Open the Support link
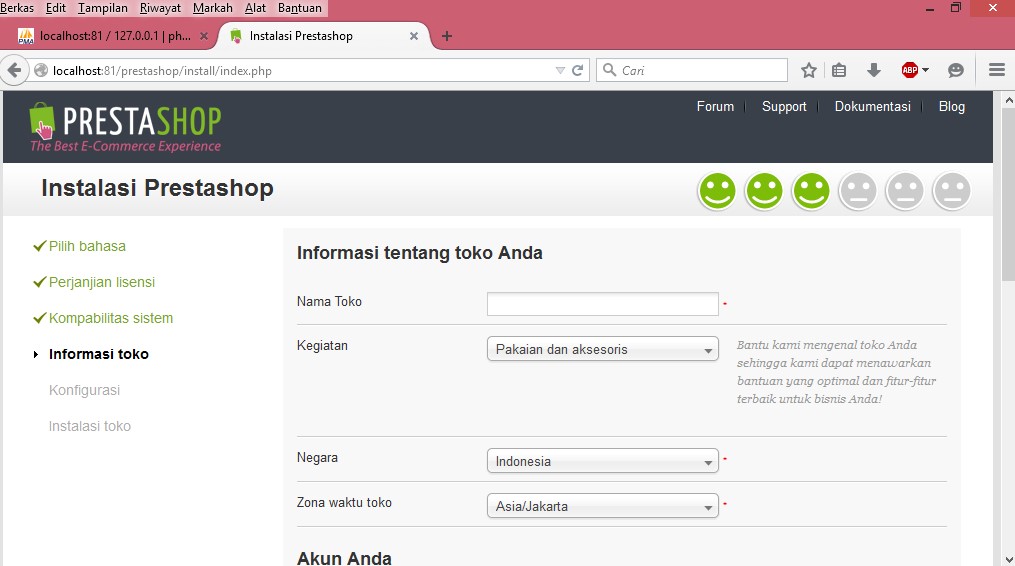1015x566 pixels. [x=784, y=106]
